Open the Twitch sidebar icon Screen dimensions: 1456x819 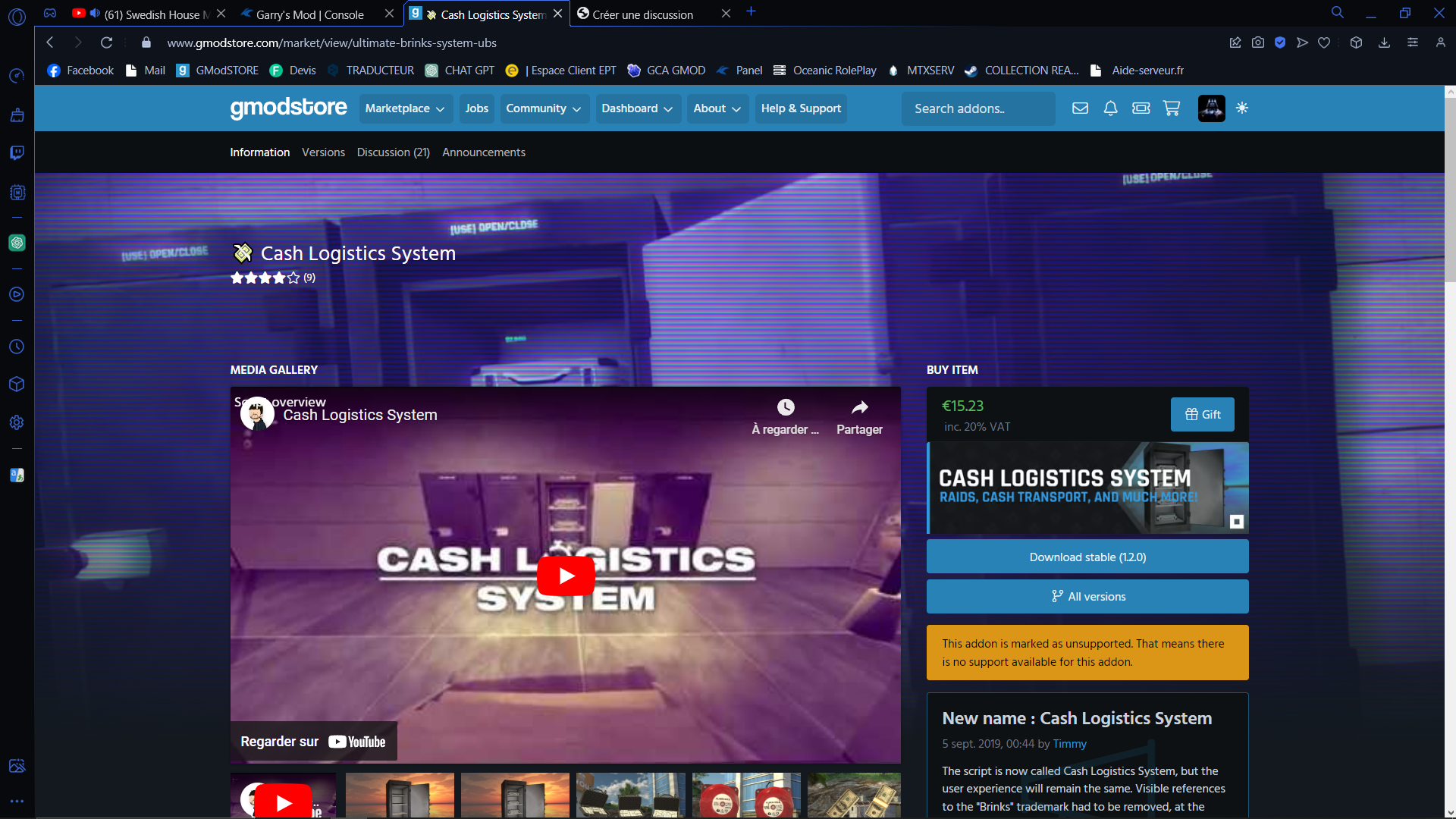[17, 153]
